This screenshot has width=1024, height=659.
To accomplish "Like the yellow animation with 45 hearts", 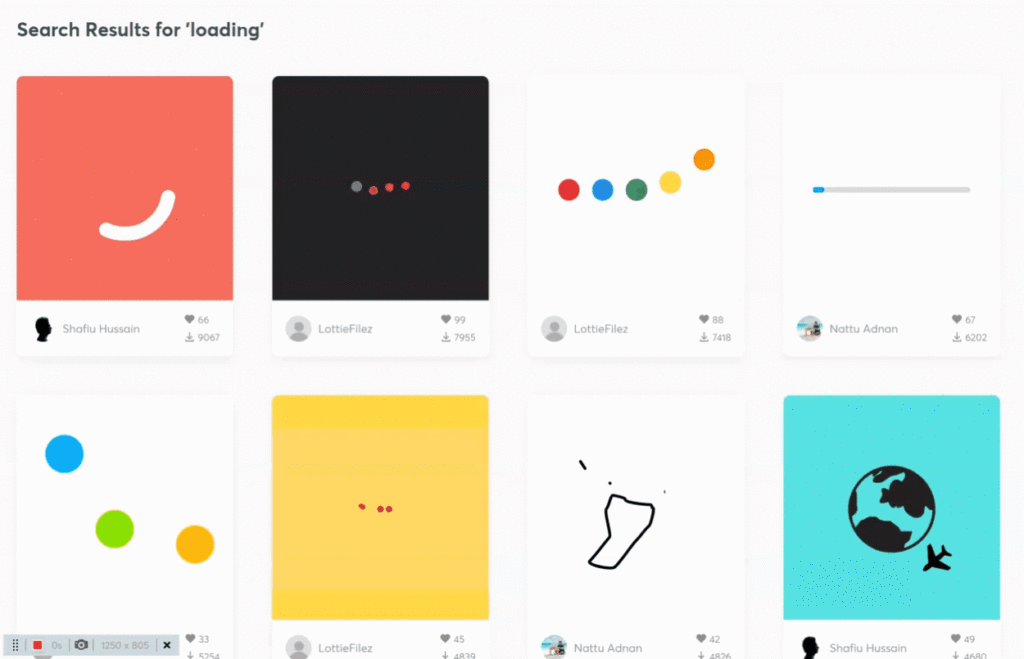I will (x=445, y=638).
